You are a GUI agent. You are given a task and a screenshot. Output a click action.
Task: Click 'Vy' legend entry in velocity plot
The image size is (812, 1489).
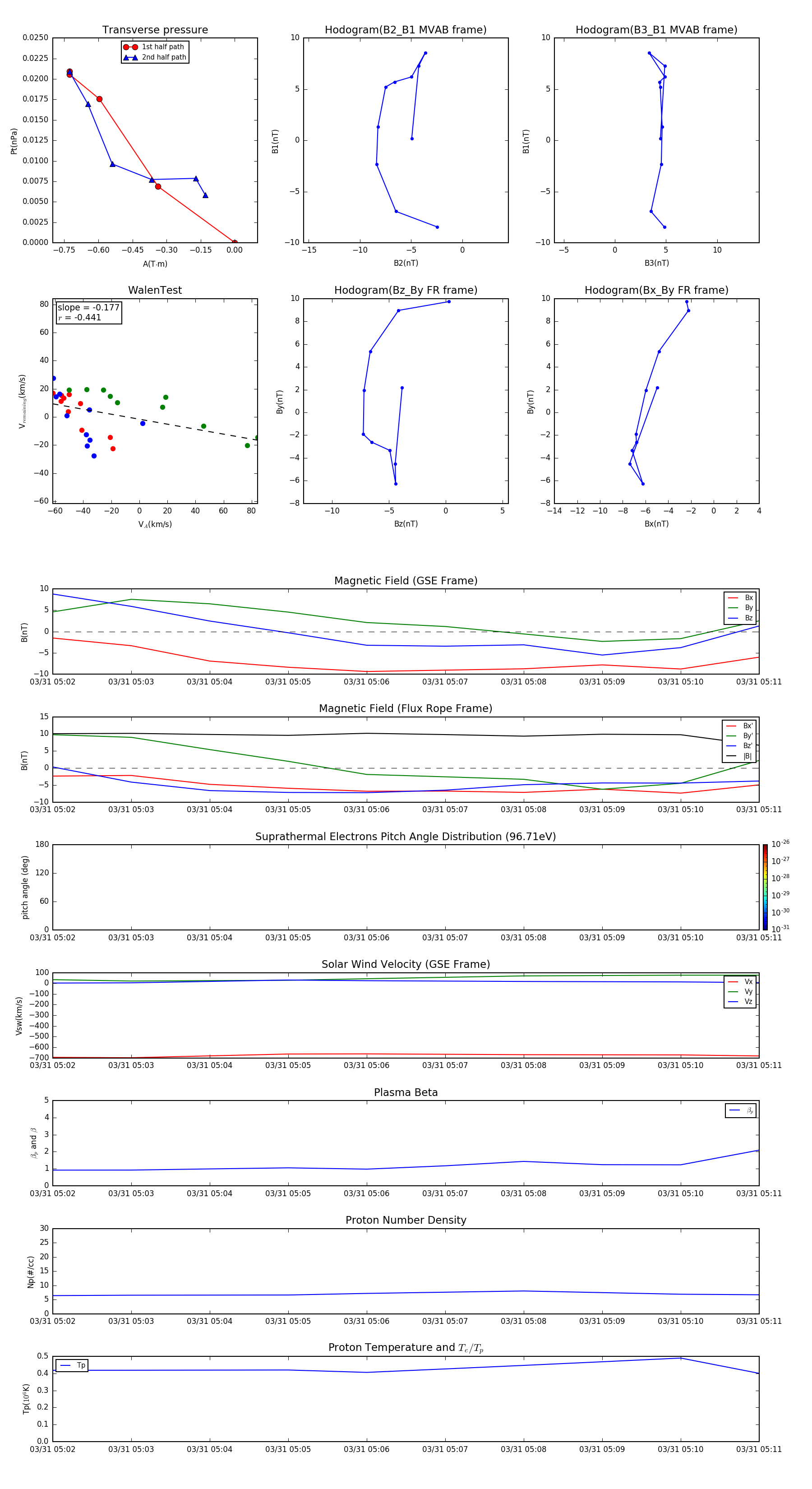tap(740, 991)
